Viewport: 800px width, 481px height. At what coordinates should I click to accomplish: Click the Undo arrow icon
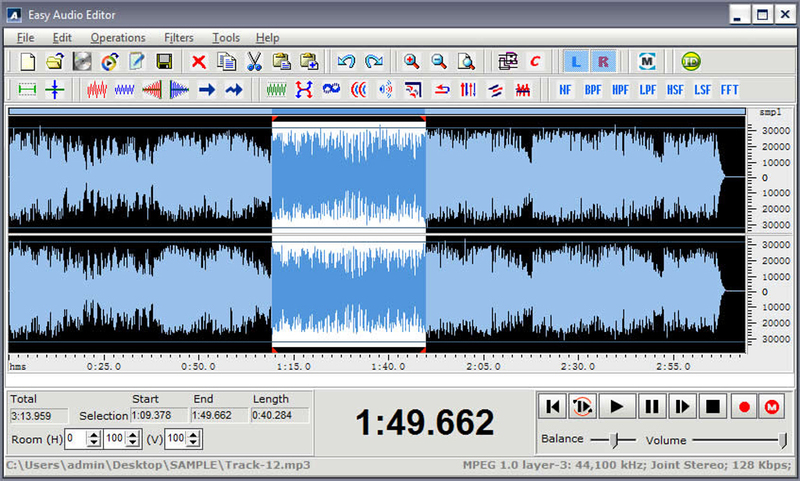[346, 62]
